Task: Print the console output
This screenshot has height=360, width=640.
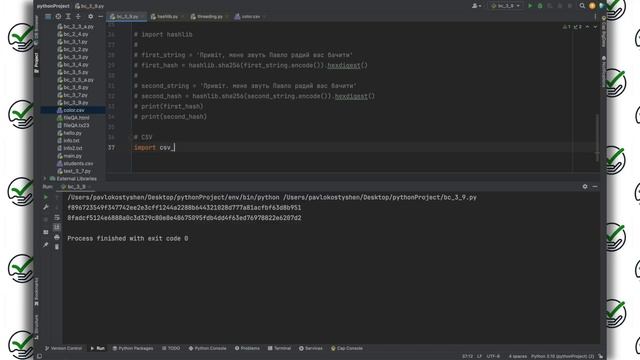Action: pos(57,237)
